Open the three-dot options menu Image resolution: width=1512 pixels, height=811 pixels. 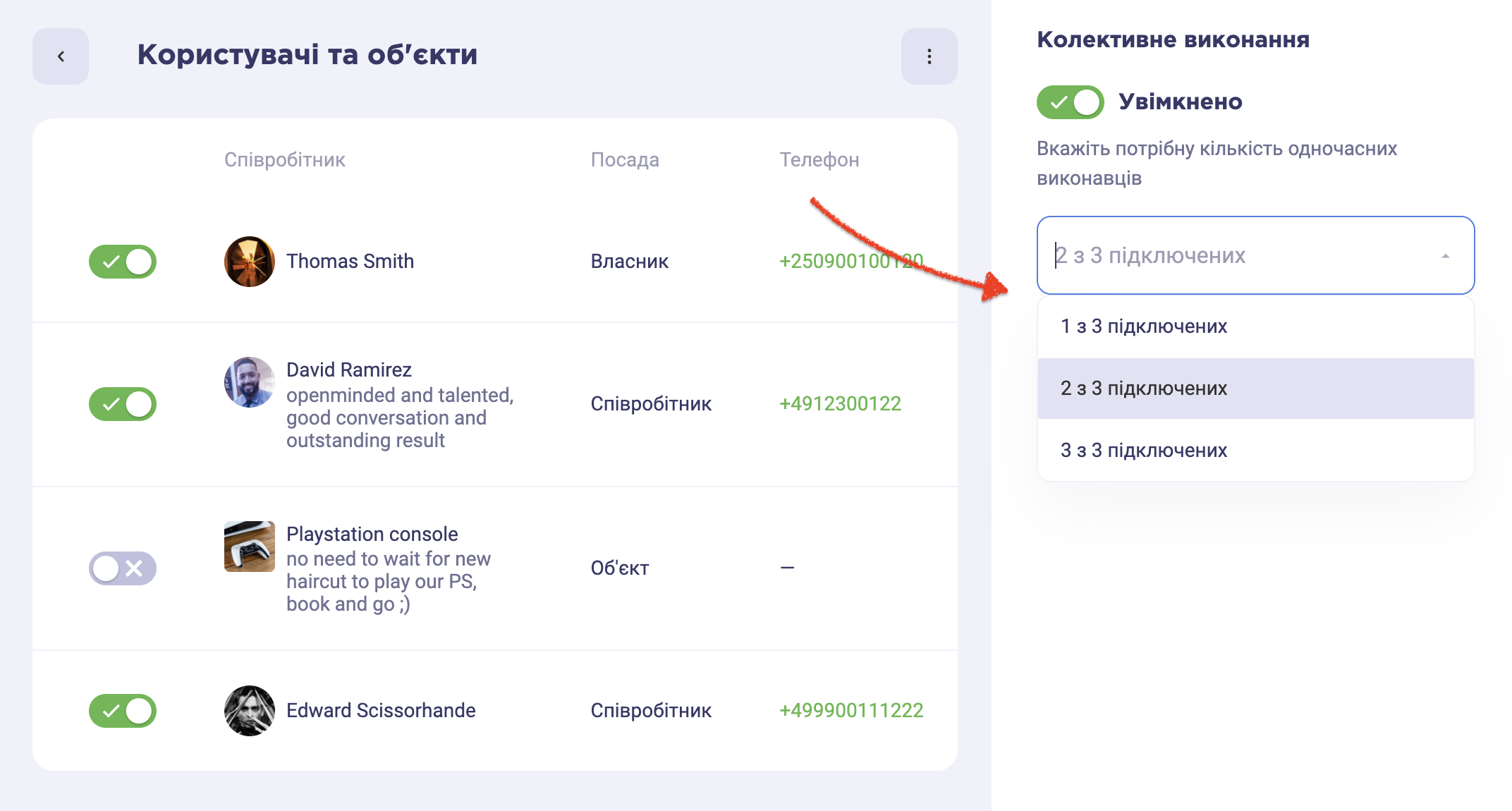click(929, 56)
